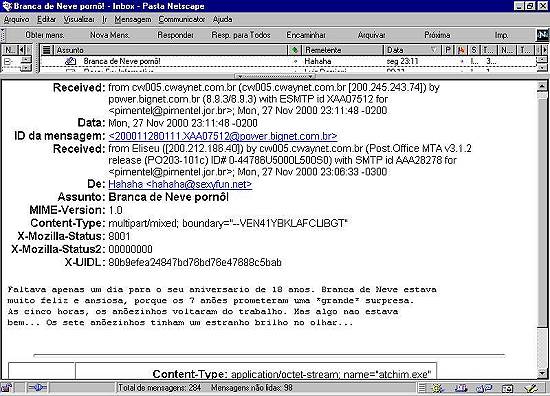Open Newsgroups icon in component bar
The height and width of the screenshot is (396, 550).
coord(484,388)
